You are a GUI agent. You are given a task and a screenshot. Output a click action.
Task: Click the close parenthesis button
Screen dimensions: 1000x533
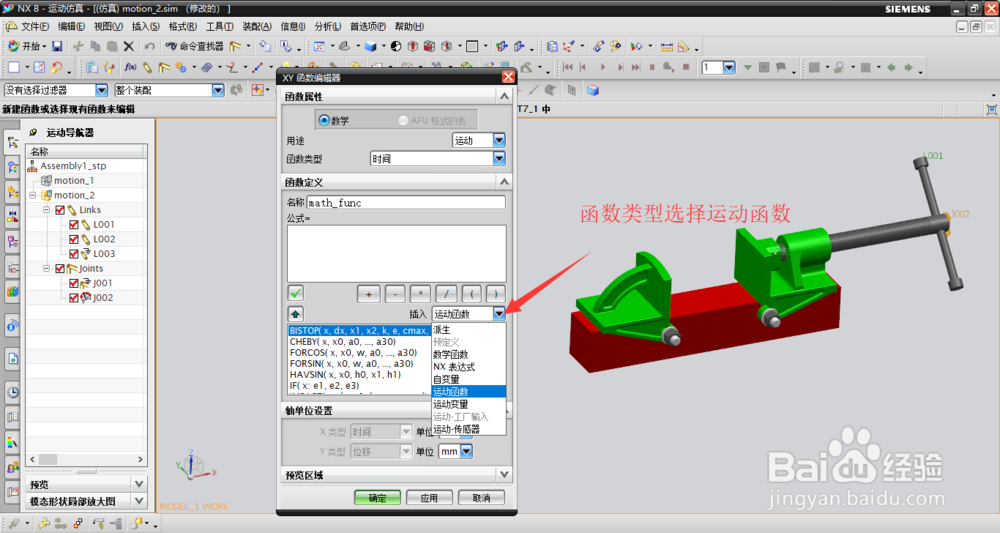pos(496,294)
